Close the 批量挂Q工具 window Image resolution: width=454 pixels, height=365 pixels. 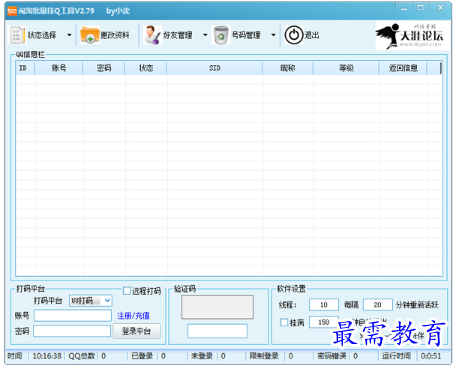[440, 8]
